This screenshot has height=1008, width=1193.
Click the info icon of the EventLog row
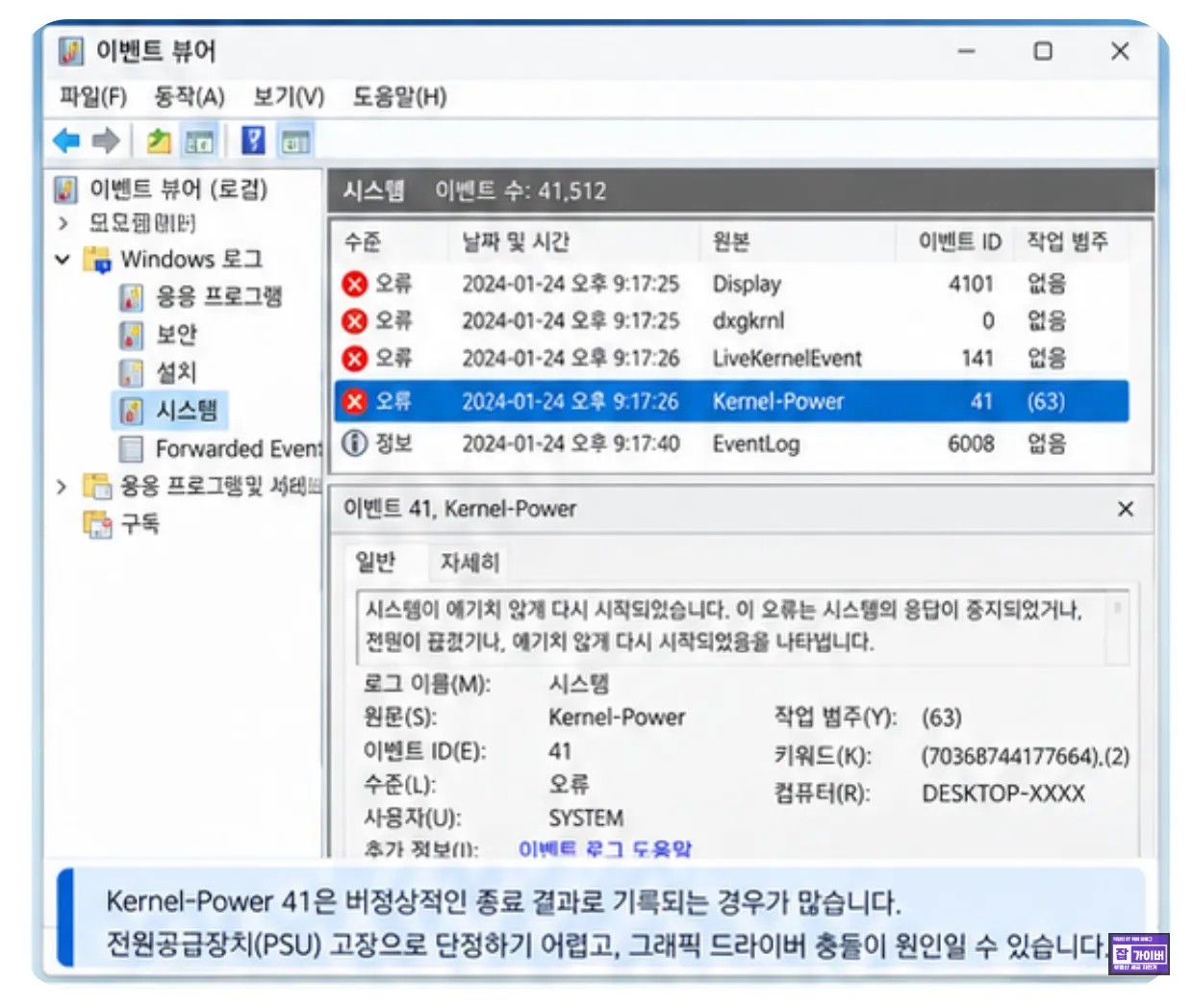pyautogui.click(x=355, y=443)
